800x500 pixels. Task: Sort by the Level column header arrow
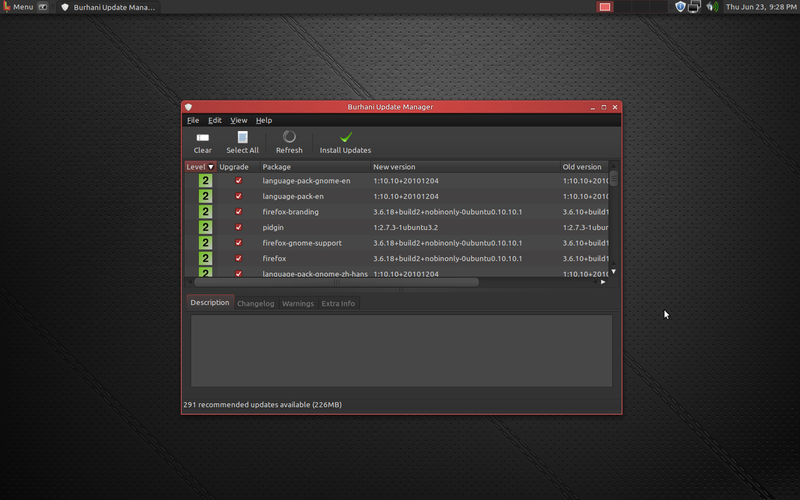210,167
